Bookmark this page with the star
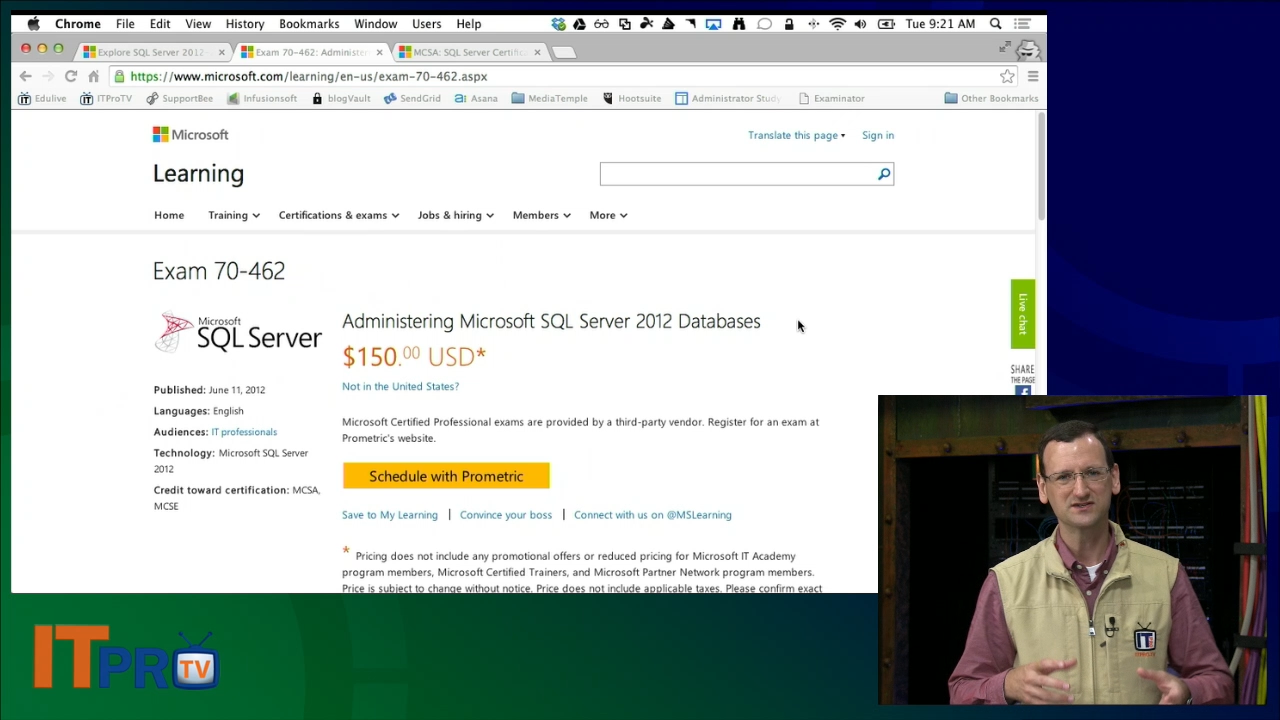This screenshot has height=720, width=1280. pyautogui.click(x=1007, y=76)
